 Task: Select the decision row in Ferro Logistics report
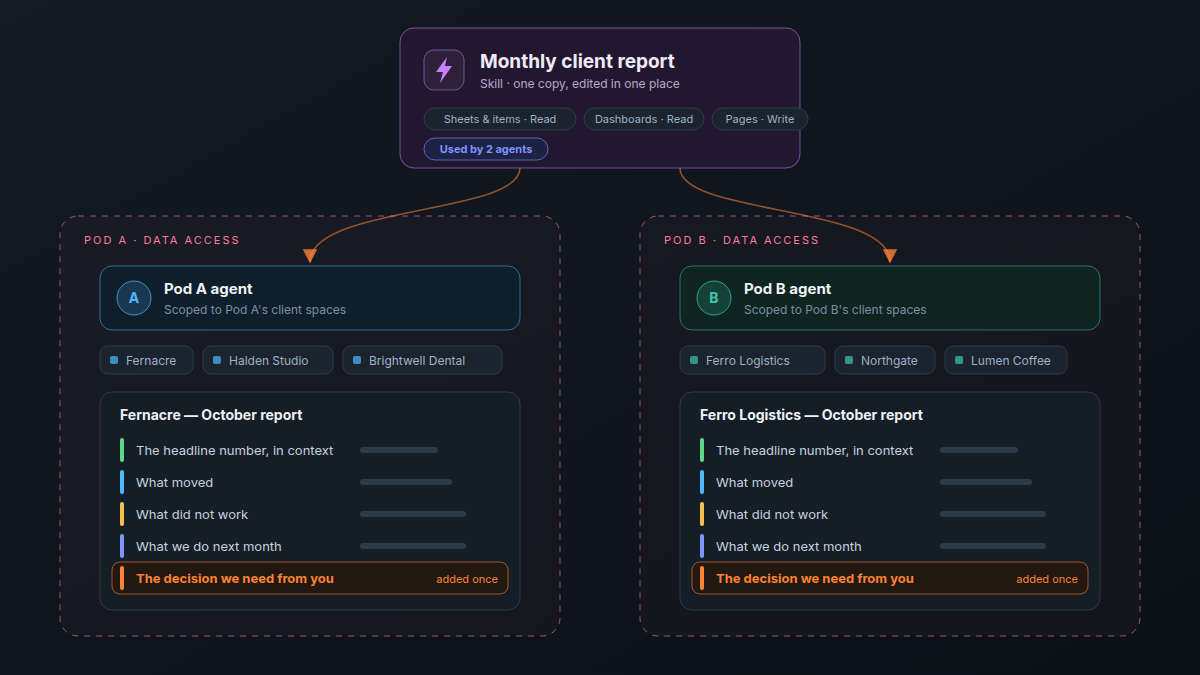(890, 578)
